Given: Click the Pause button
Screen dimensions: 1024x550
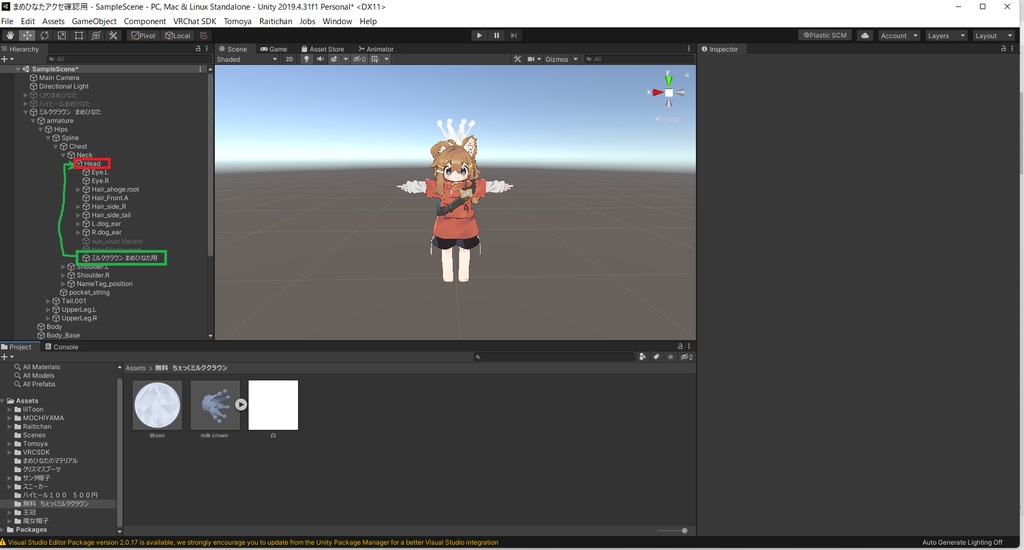Looking at the screenshot, I should pyautogui.click(x=496, y=35).
